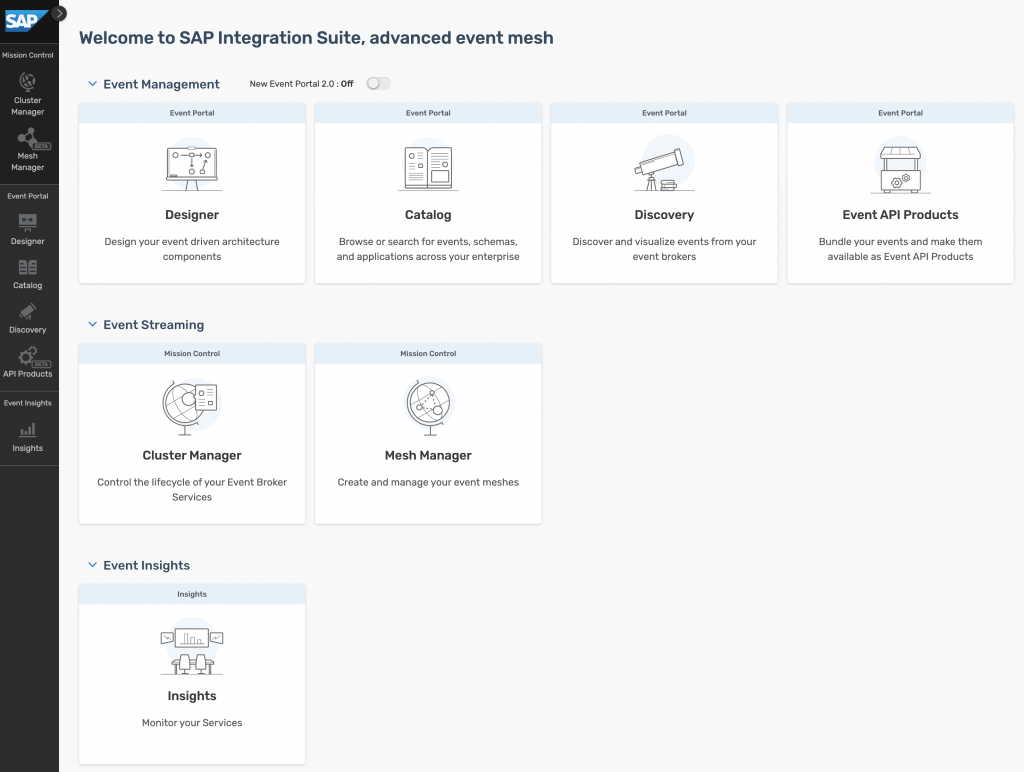Image resolution: width=1024 pixels, height=772 pixels.
Task: Open the Discovery card
Action: pyautogui.click(x=664, y=193)
